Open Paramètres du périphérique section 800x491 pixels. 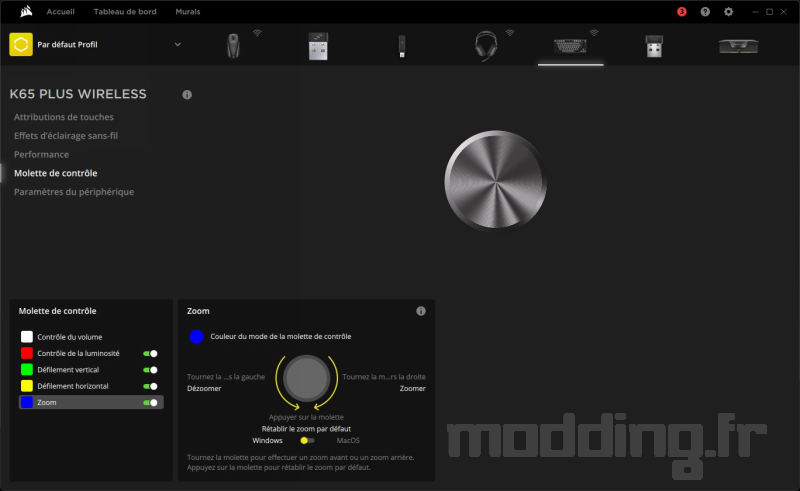[x=74, y=192]
